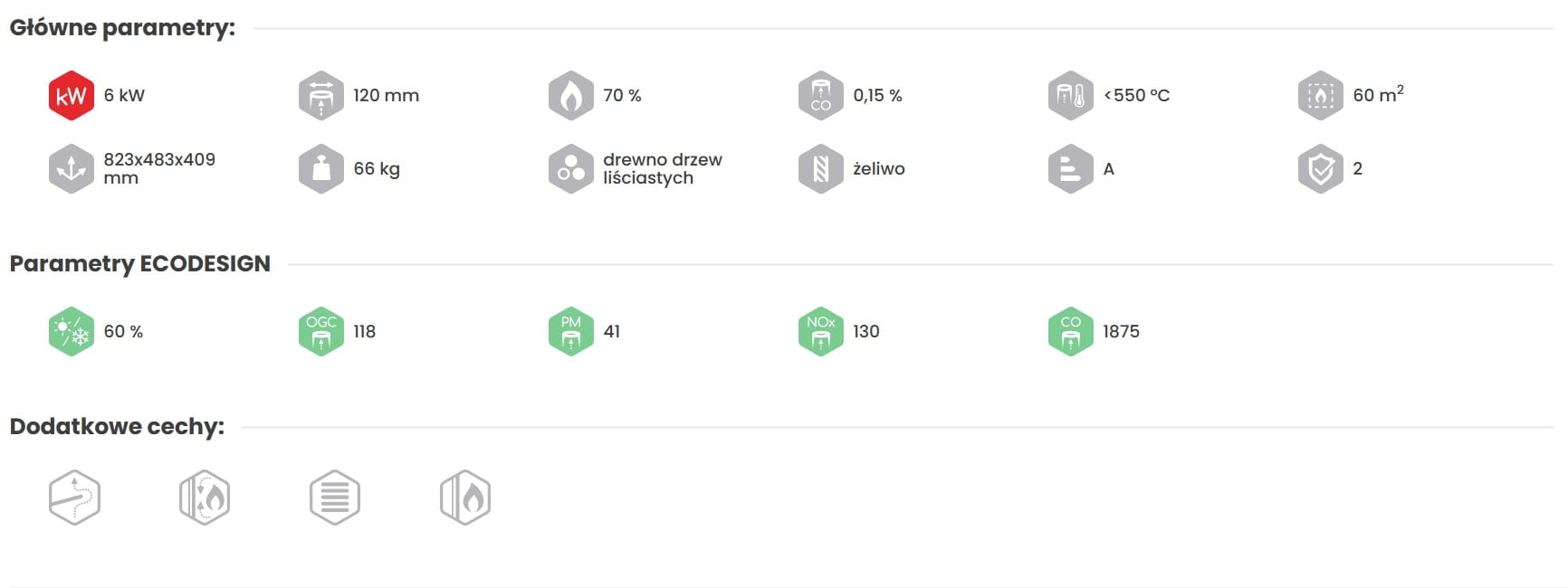The image size is (1568, 588).
Task: Click the green PM emission icon
Action: coord(571,331)
